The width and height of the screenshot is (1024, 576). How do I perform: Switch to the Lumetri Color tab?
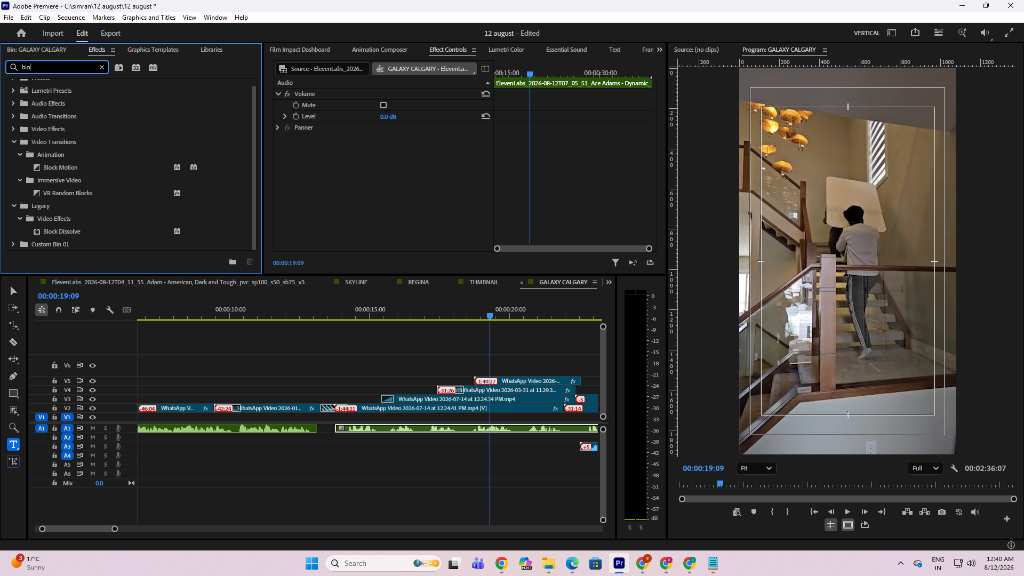tap(506, 50)
